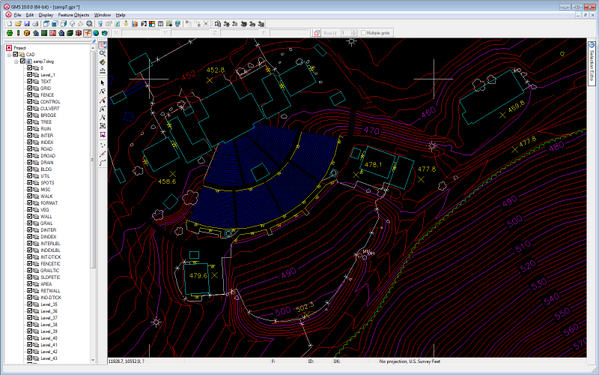Image resolution: width=599 pixels, height=375 pixels.
Task: Click the 479.6 elevation label on map
Action: click(198, 275)
